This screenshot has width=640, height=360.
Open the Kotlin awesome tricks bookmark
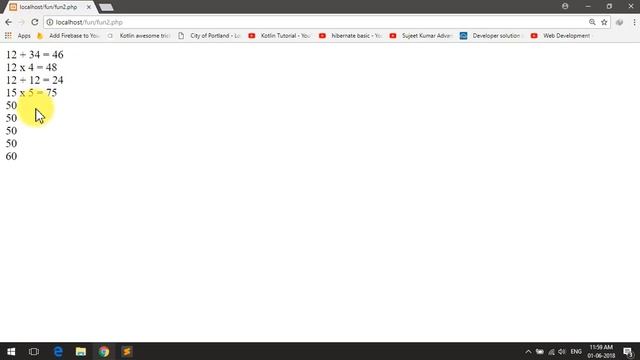pos(139,36)
